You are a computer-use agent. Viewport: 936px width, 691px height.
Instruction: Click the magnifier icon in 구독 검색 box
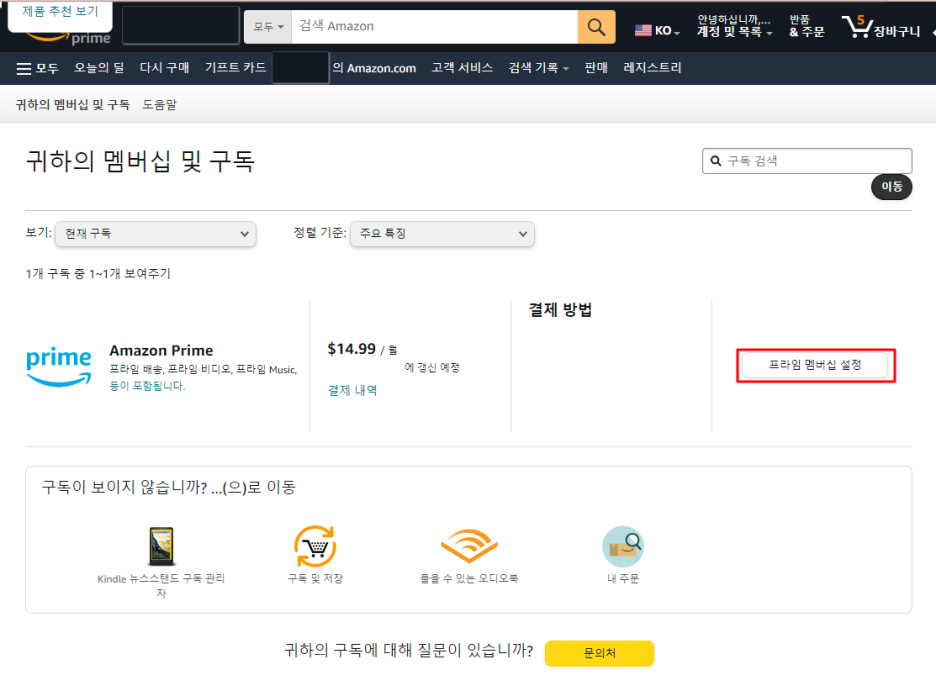click(x=716, y=161)
